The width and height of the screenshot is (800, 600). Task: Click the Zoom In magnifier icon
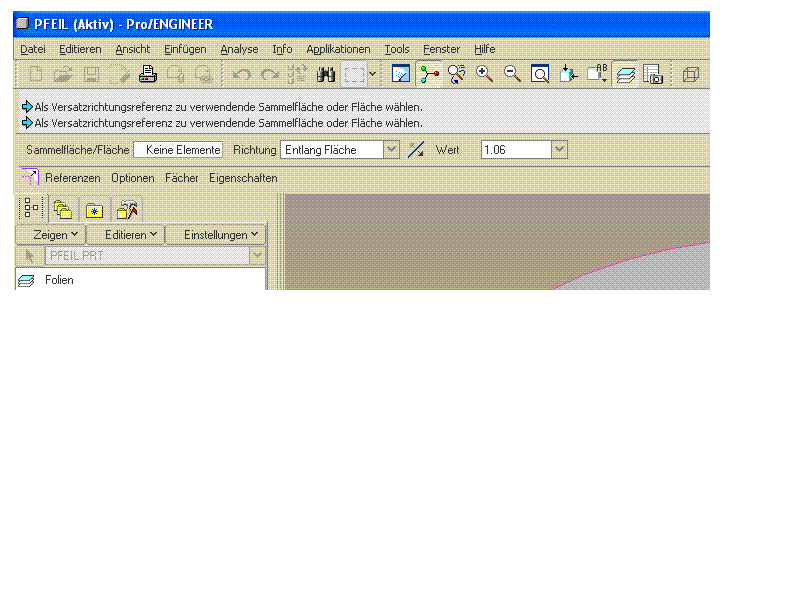pos(484,74)
